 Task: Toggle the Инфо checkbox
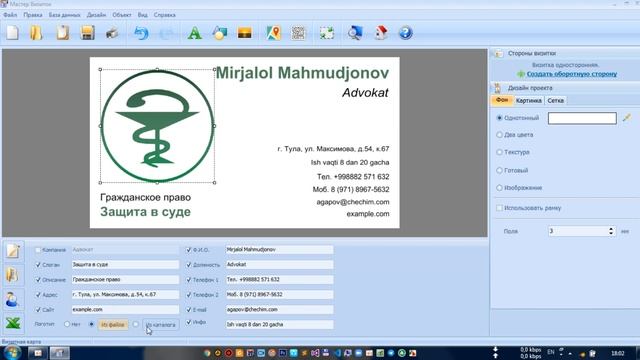point(189,322)
